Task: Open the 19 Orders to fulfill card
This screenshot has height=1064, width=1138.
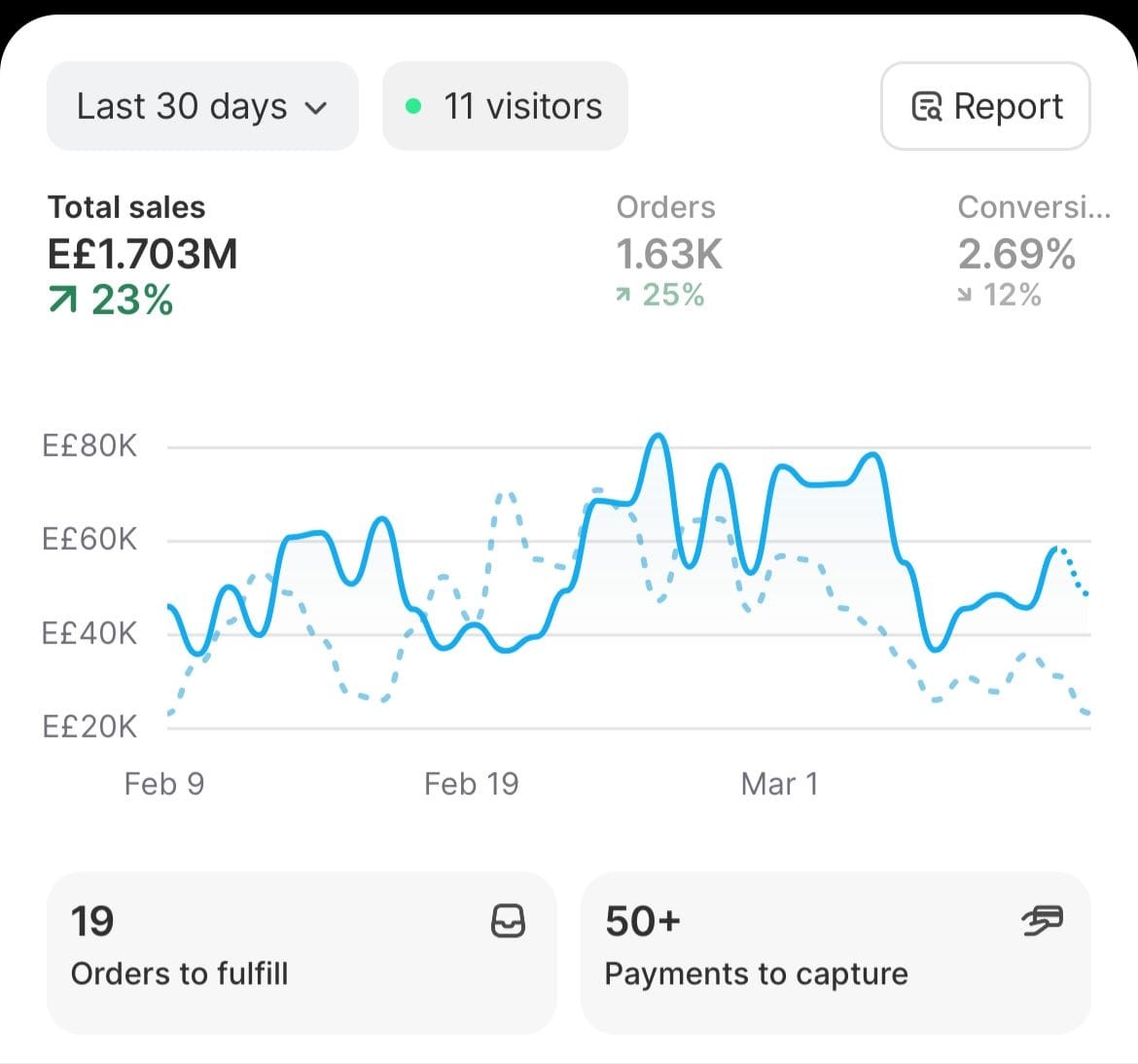Action: click(x=301, y=952)
